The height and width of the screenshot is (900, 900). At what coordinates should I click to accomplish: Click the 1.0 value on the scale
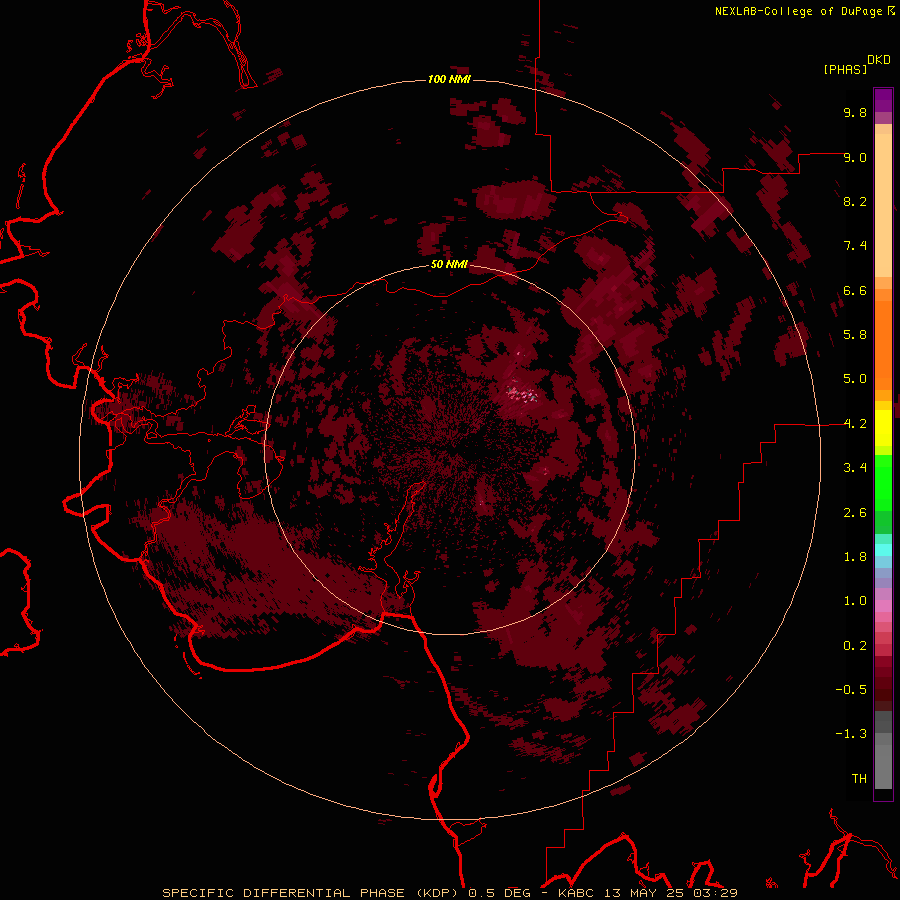[855, 601]
